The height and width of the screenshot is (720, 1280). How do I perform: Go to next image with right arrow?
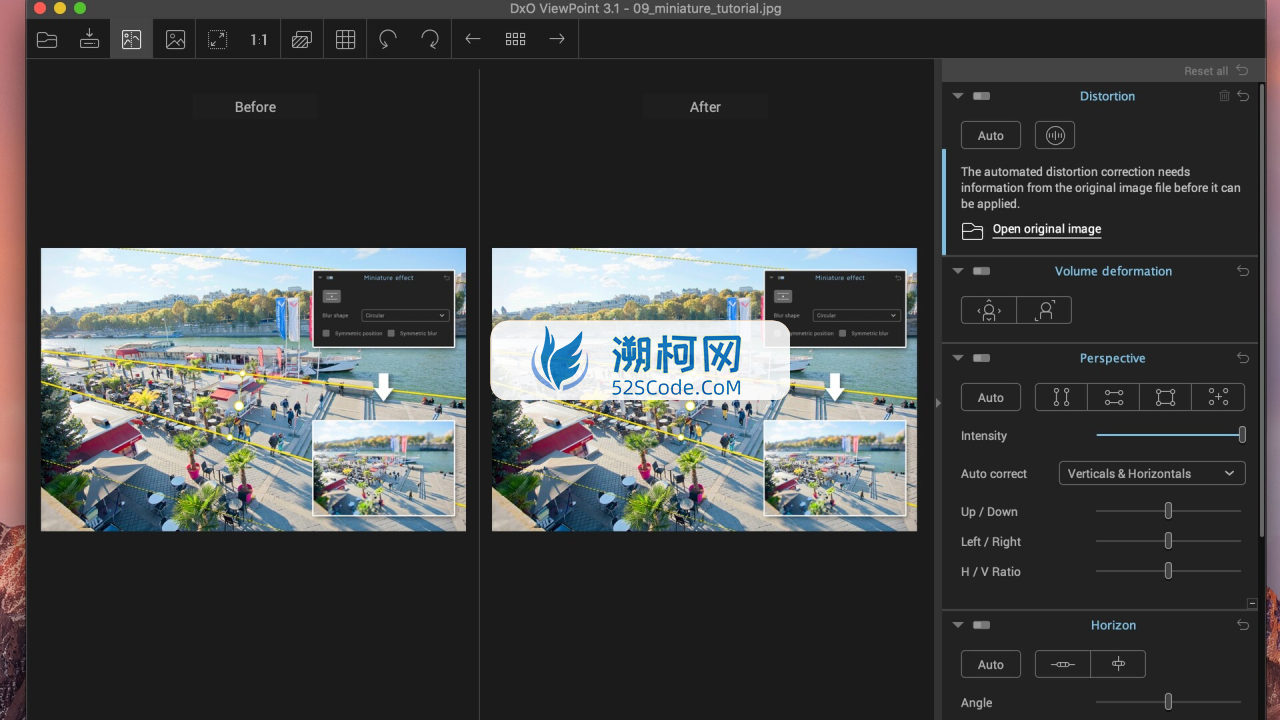click(557, 39)
